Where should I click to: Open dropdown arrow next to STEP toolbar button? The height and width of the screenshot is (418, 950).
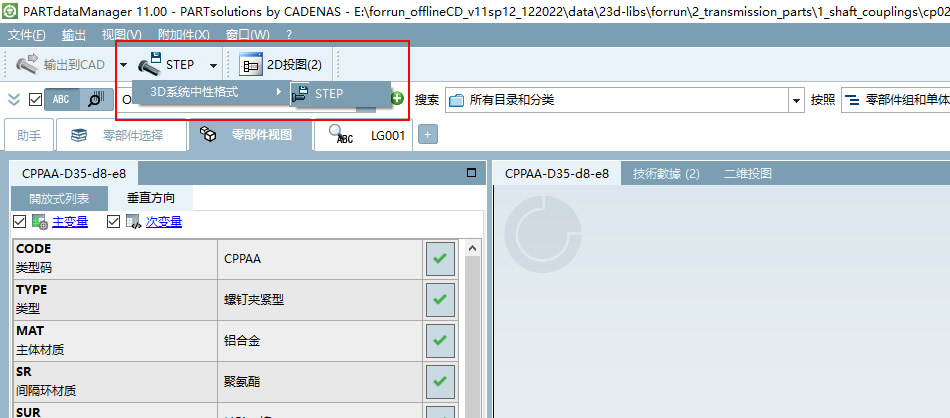click(x=213, y=65)
